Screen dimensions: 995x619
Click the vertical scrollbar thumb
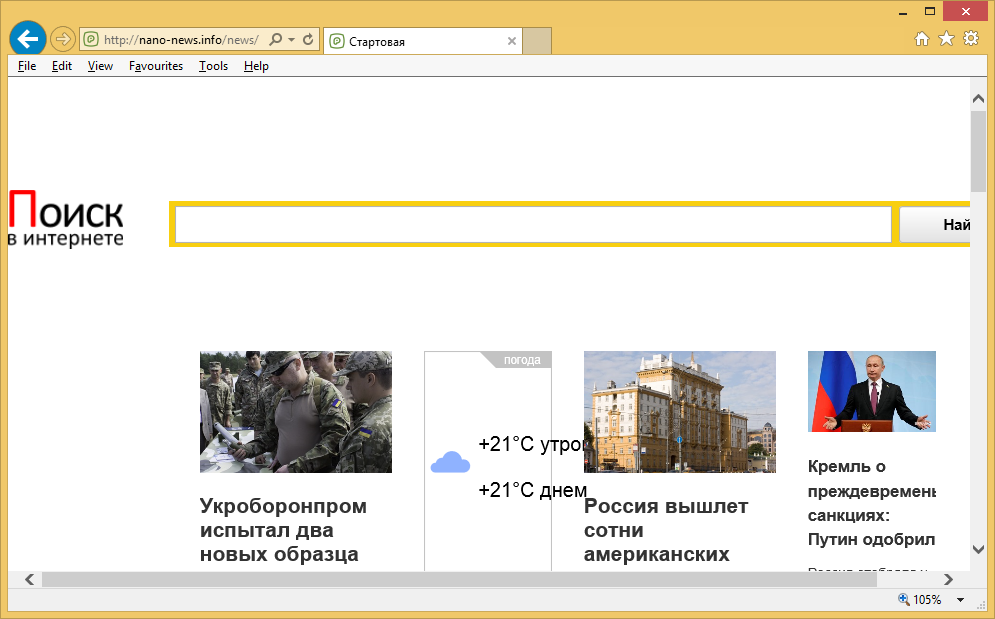click(x=978, y=151)
